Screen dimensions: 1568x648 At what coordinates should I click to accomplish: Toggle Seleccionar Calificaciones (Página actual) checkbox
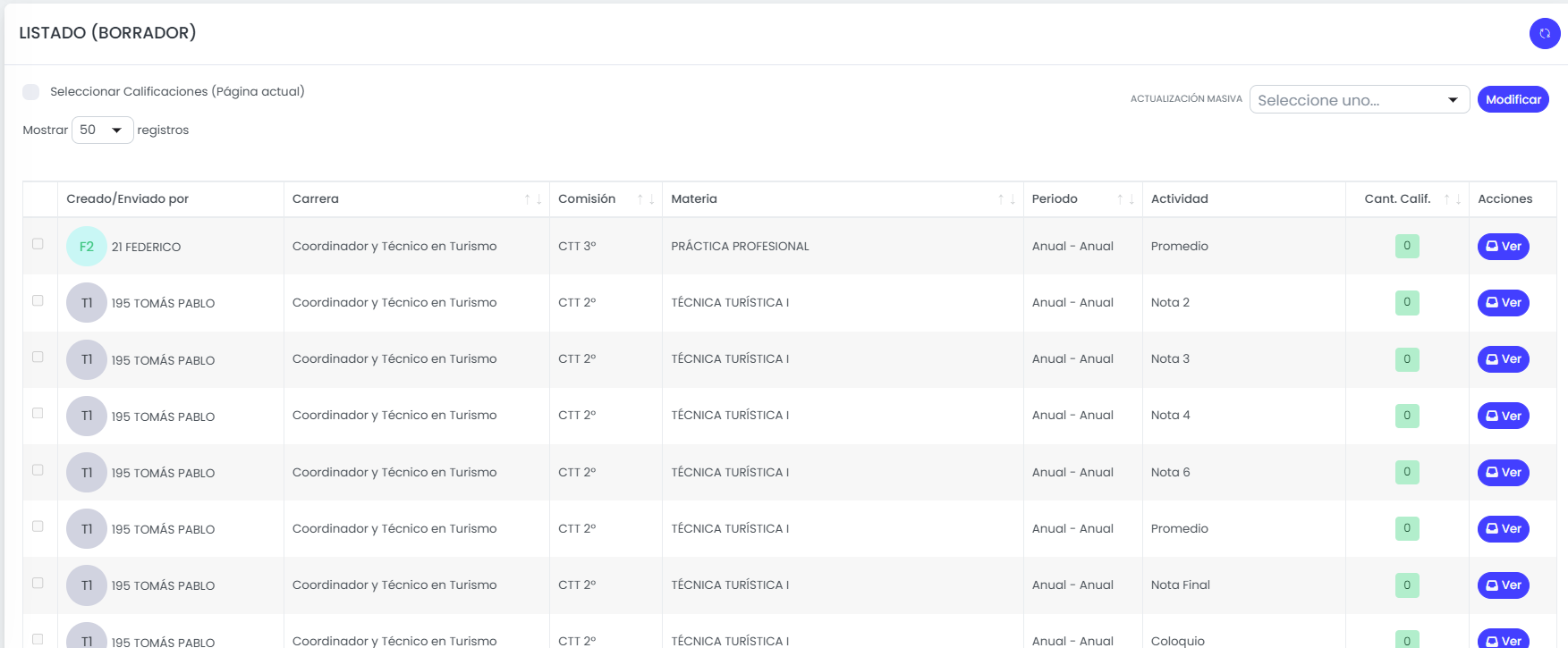coord(31,92)
